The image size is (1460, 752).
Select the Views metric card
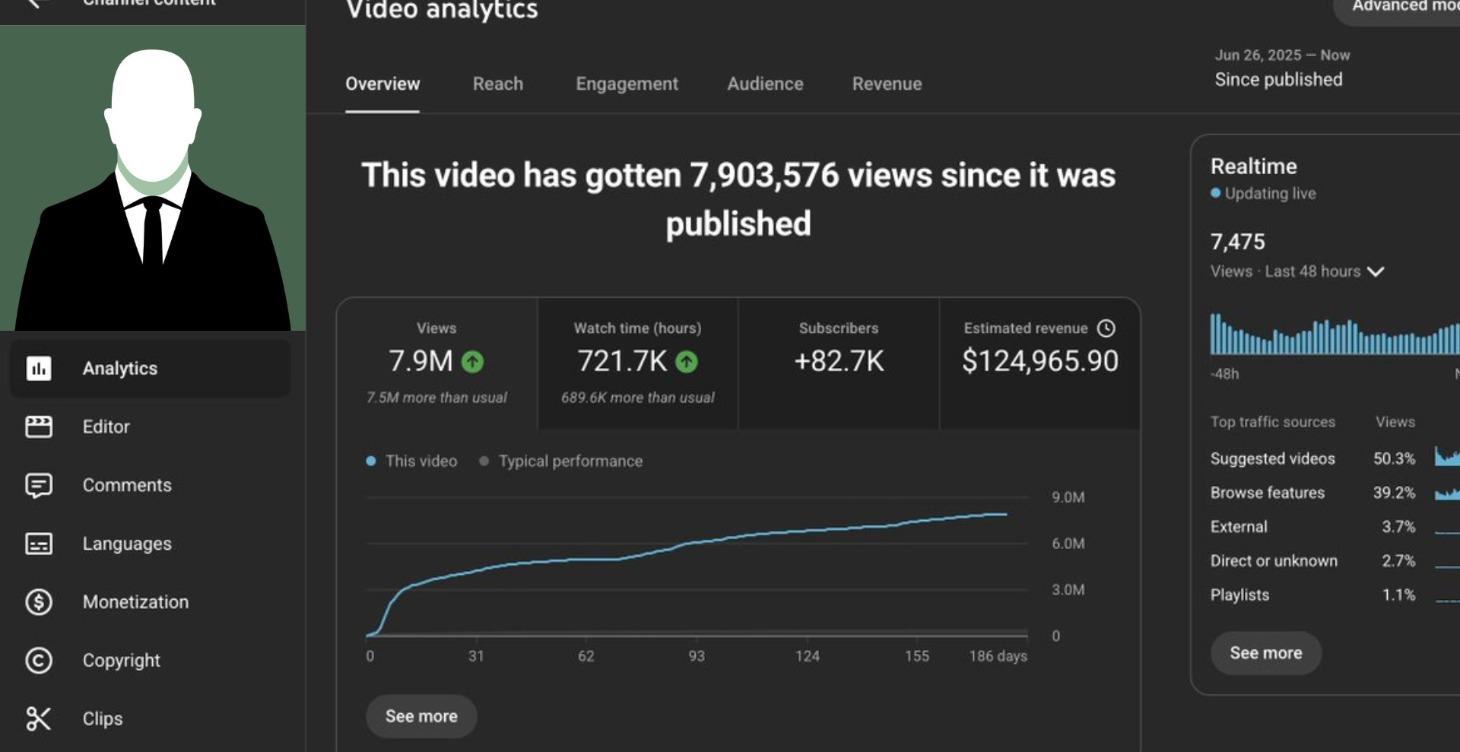tap(437, 364)
